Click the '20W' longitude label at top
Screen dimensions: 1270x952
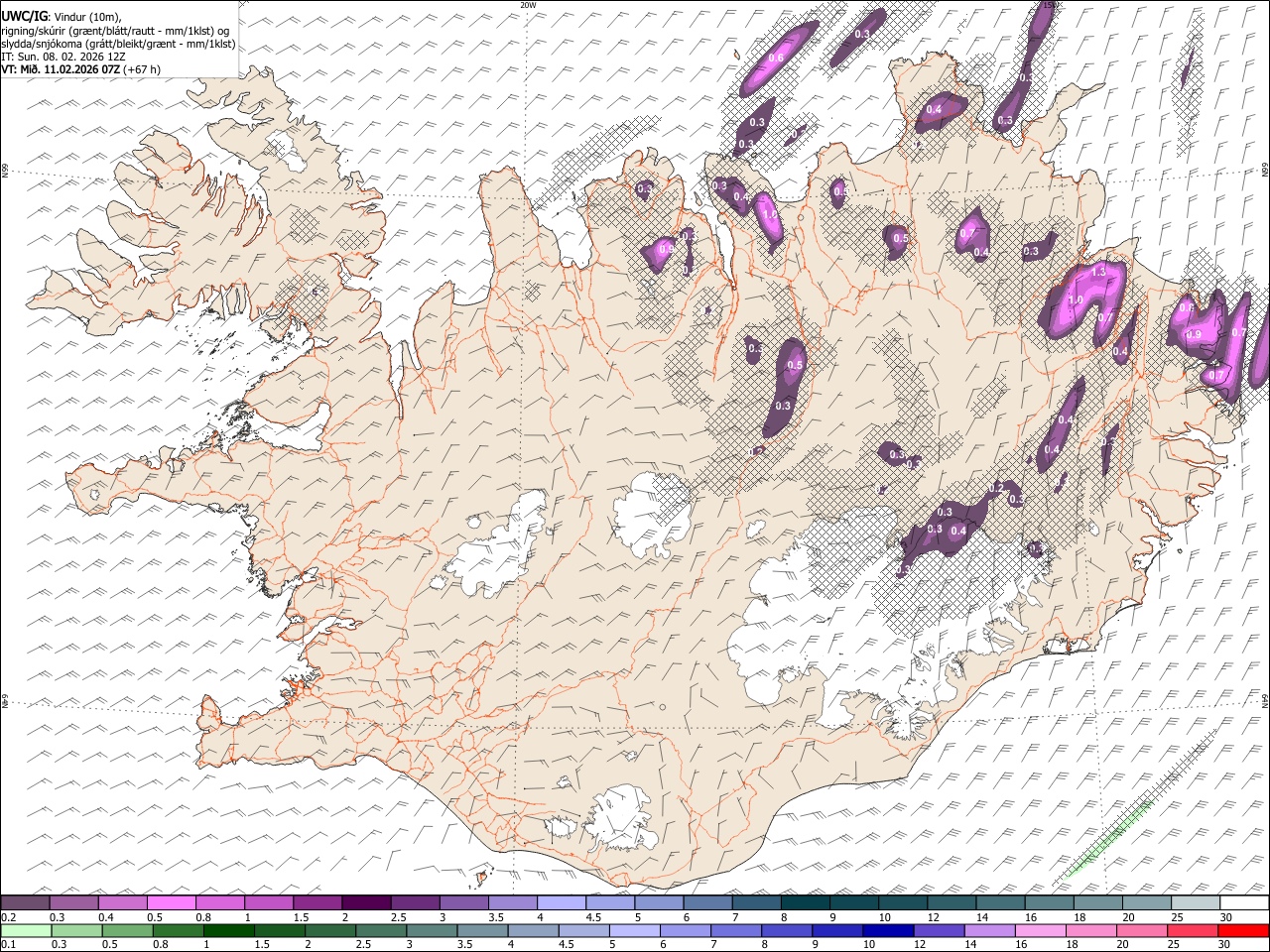point(528,5)
